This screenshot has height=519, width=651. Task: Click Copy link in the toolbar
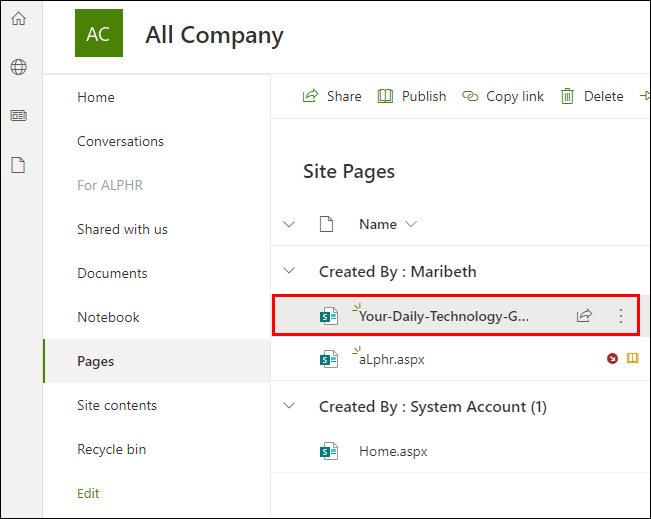click(503, 96)
